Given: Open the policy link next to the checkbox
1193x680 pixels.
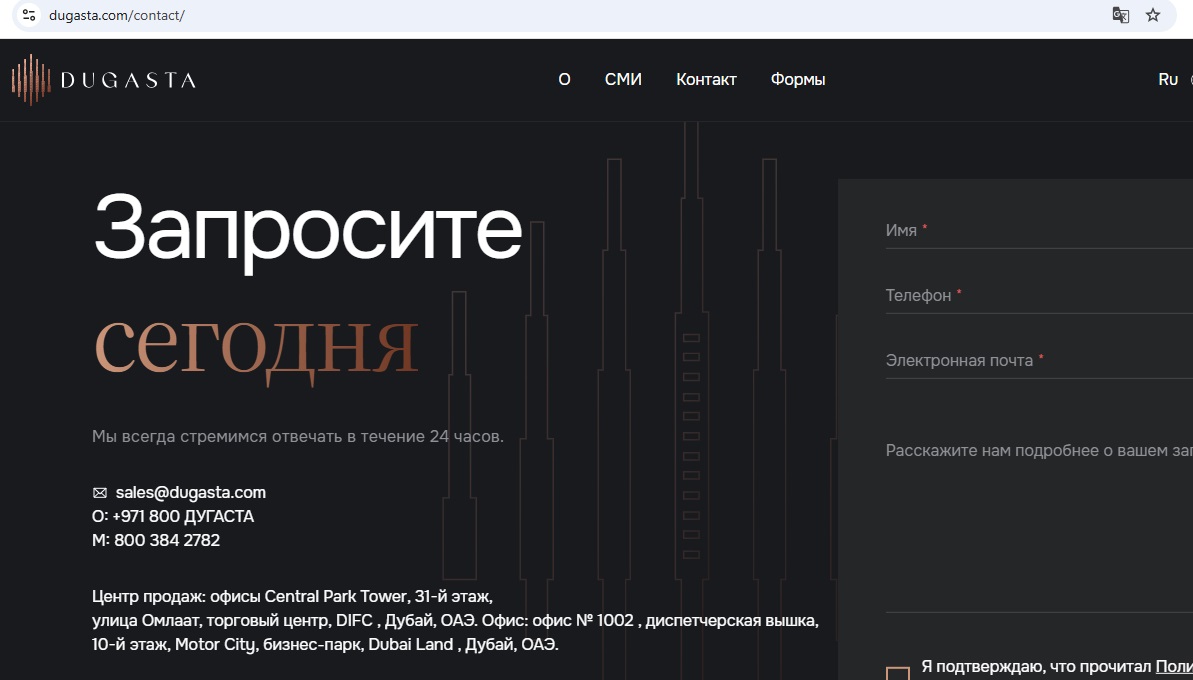Looking at the screenshot, I should (x=1173, y=666).
